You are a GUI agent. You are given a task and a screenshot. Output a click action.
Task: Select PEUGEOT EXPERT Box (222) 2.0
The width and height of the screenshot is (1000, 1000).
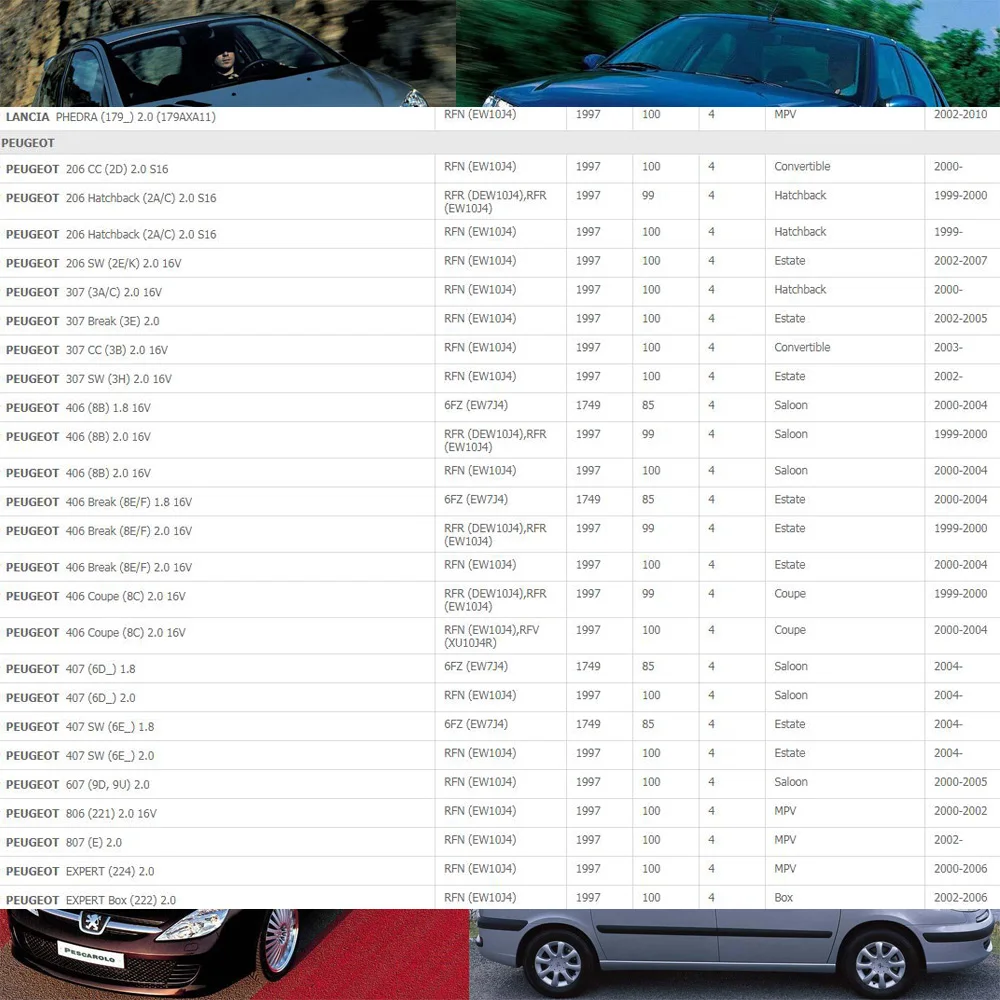point(91,901)
